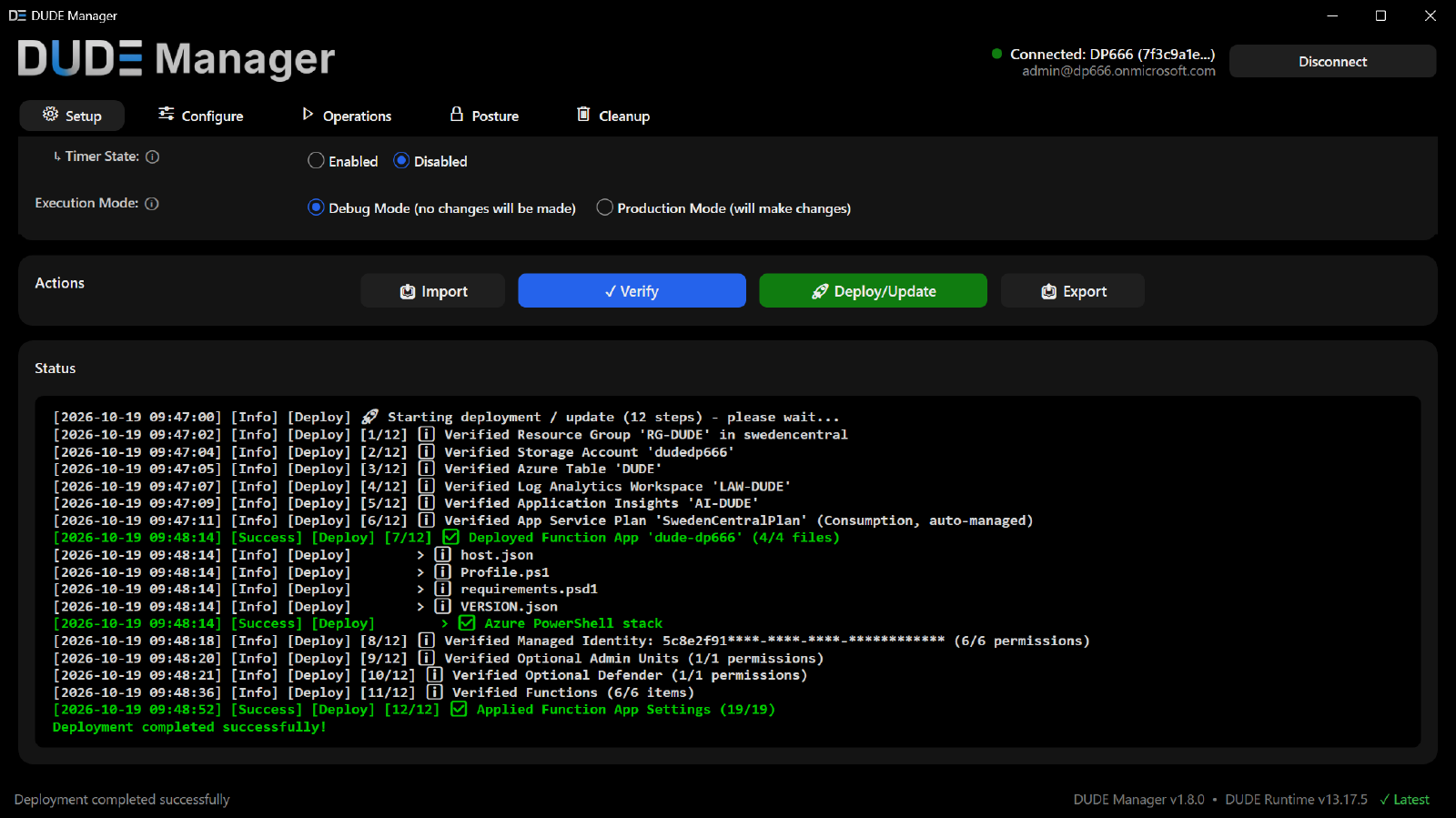Click the blue Verify button

pyautogui.click(x=632, y=291)
